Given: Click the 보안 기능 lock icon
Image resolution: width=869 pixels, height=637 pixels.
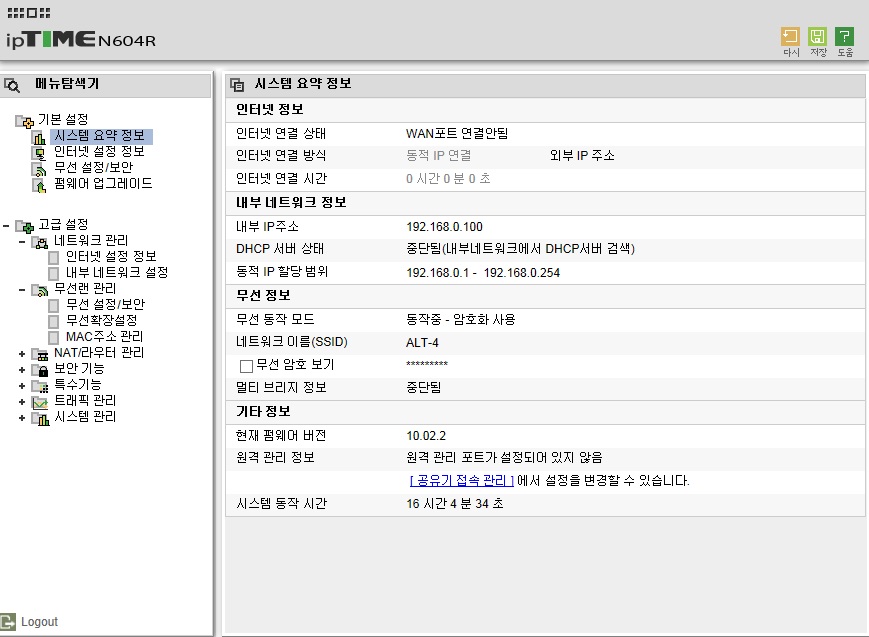Looking at the screenshot, I should coord(40,370).
